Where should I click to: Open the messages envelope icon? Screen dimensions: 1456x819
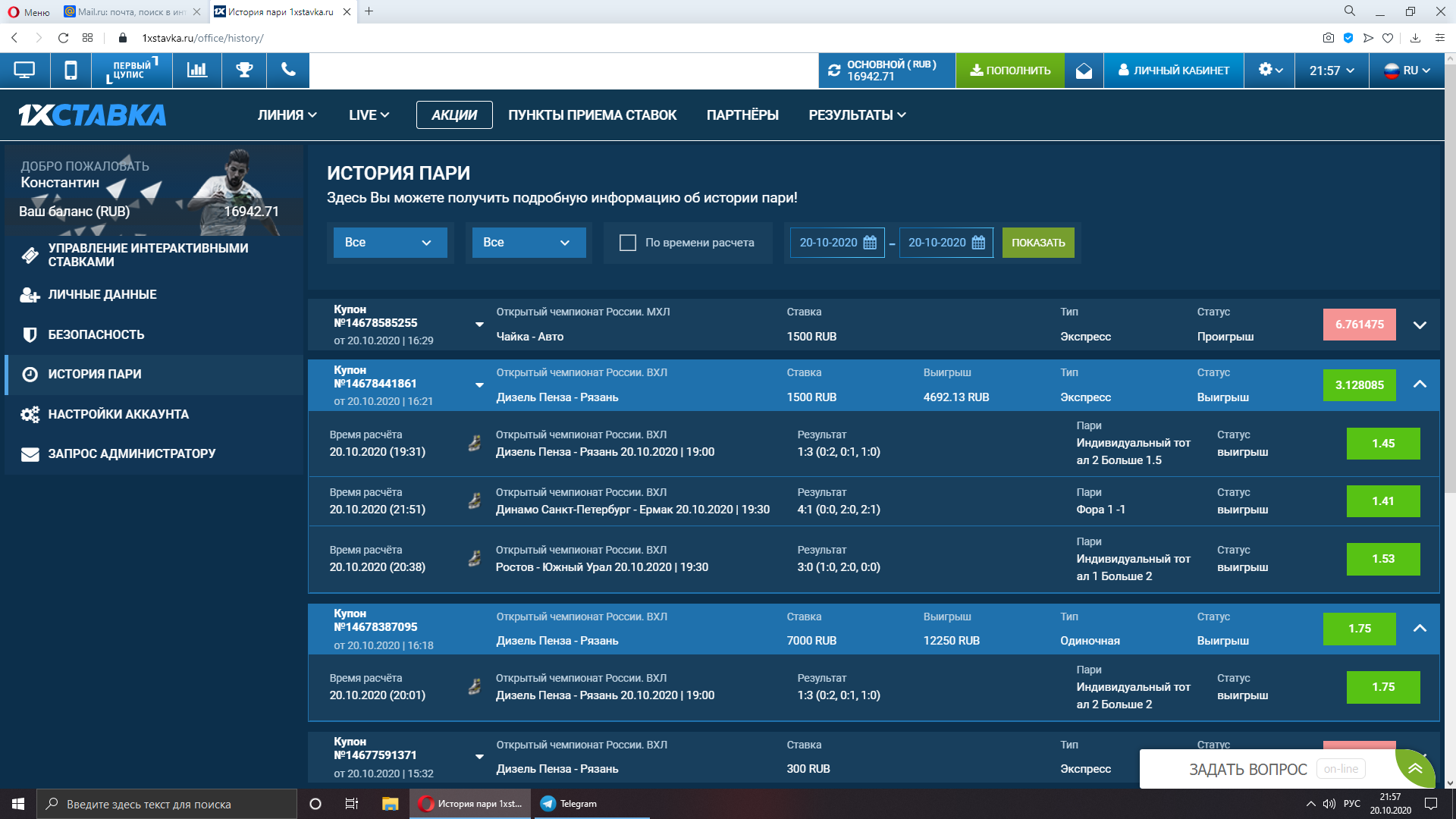tap(1084, 71)
